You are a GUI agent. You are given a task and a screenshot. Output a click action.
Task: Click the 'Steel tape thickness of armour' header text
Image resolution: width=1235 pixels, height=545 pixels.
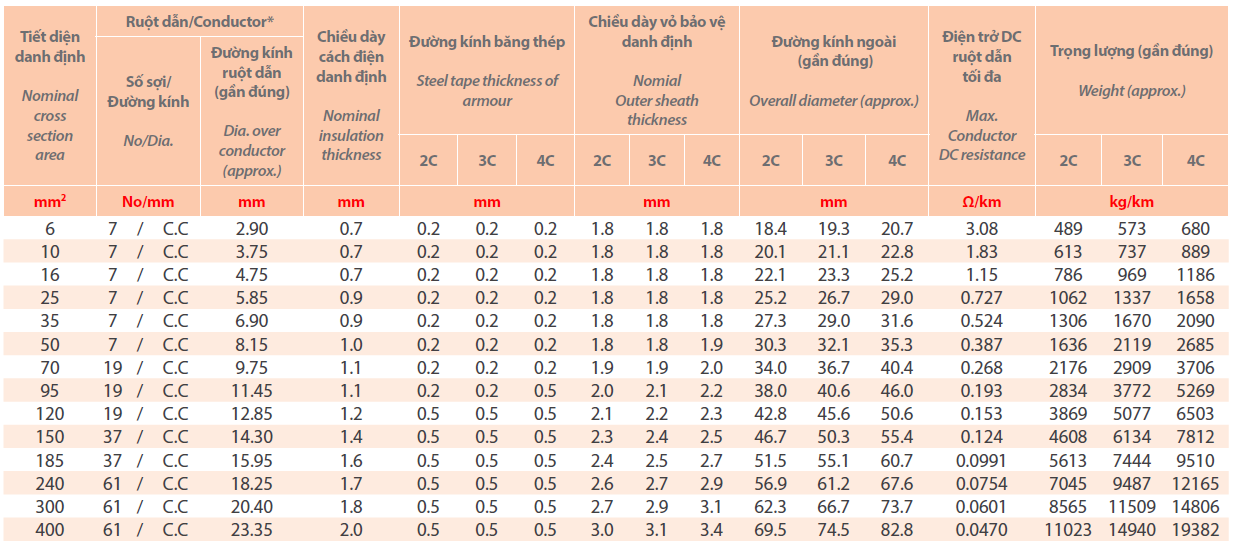point(487,90)
